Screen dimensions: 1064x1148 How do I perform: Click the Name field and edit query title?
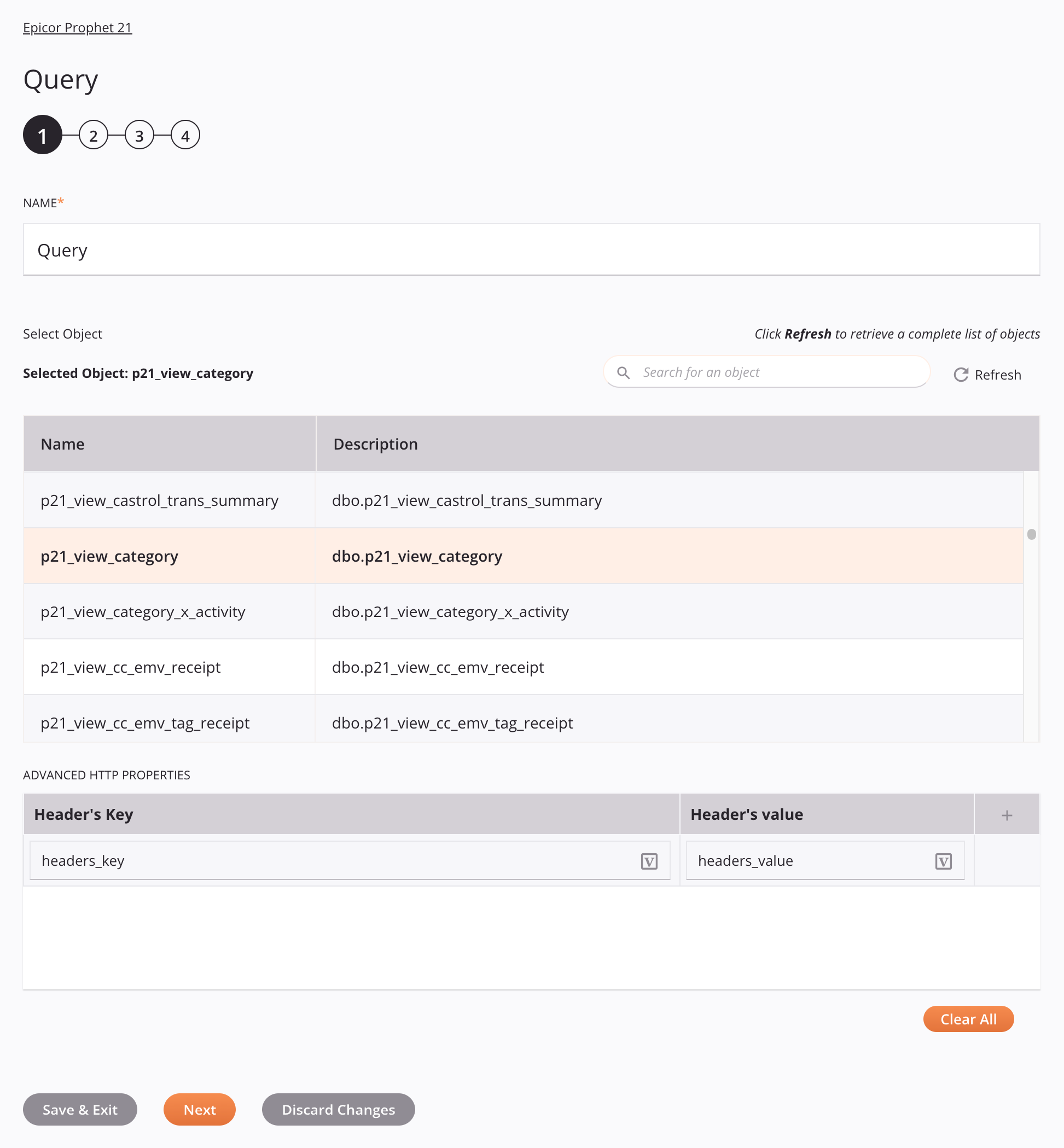pyautogui.click(x=531, y=249)
